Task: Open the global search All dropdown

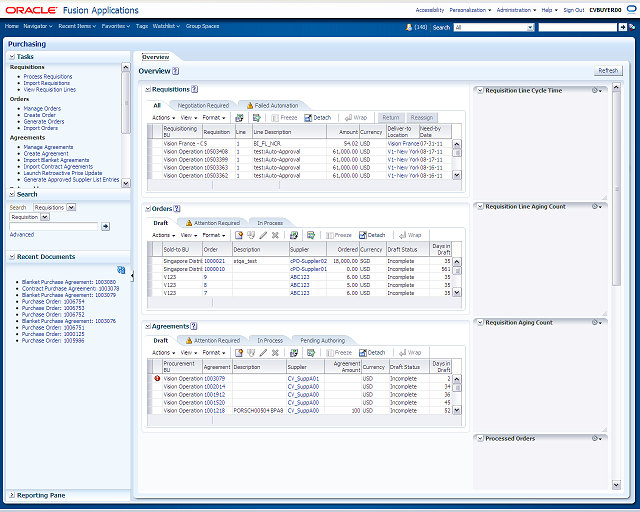Action: point(530,27)
